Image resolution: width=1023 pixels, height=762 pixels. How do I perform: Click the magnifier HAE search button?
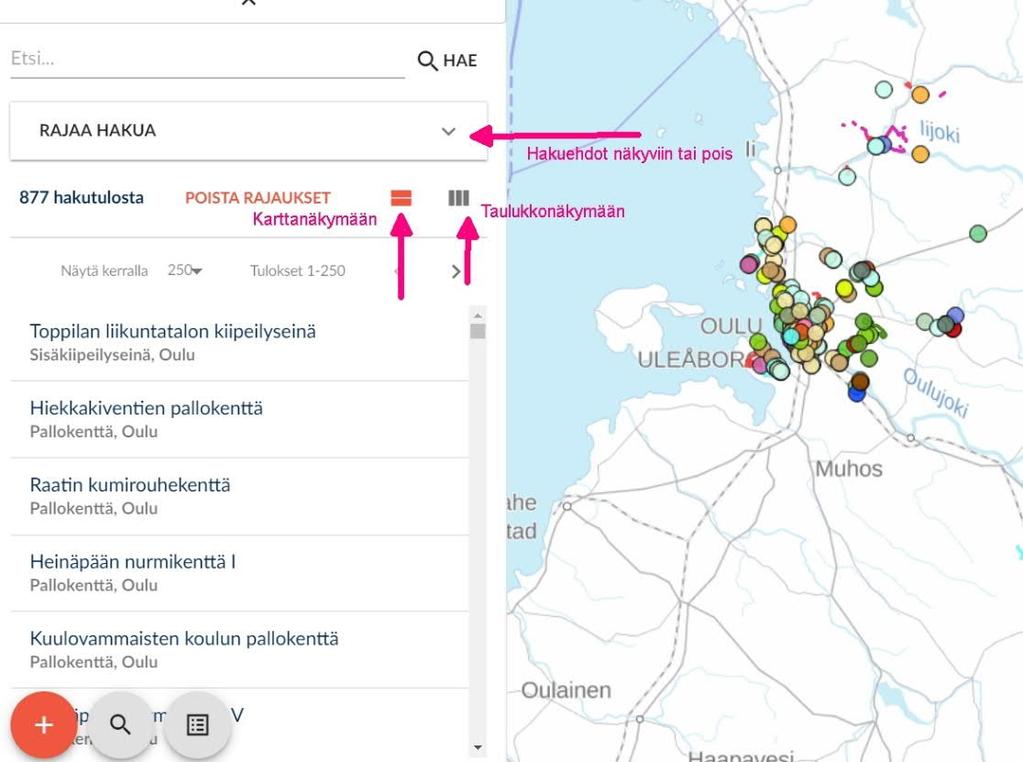447,61
